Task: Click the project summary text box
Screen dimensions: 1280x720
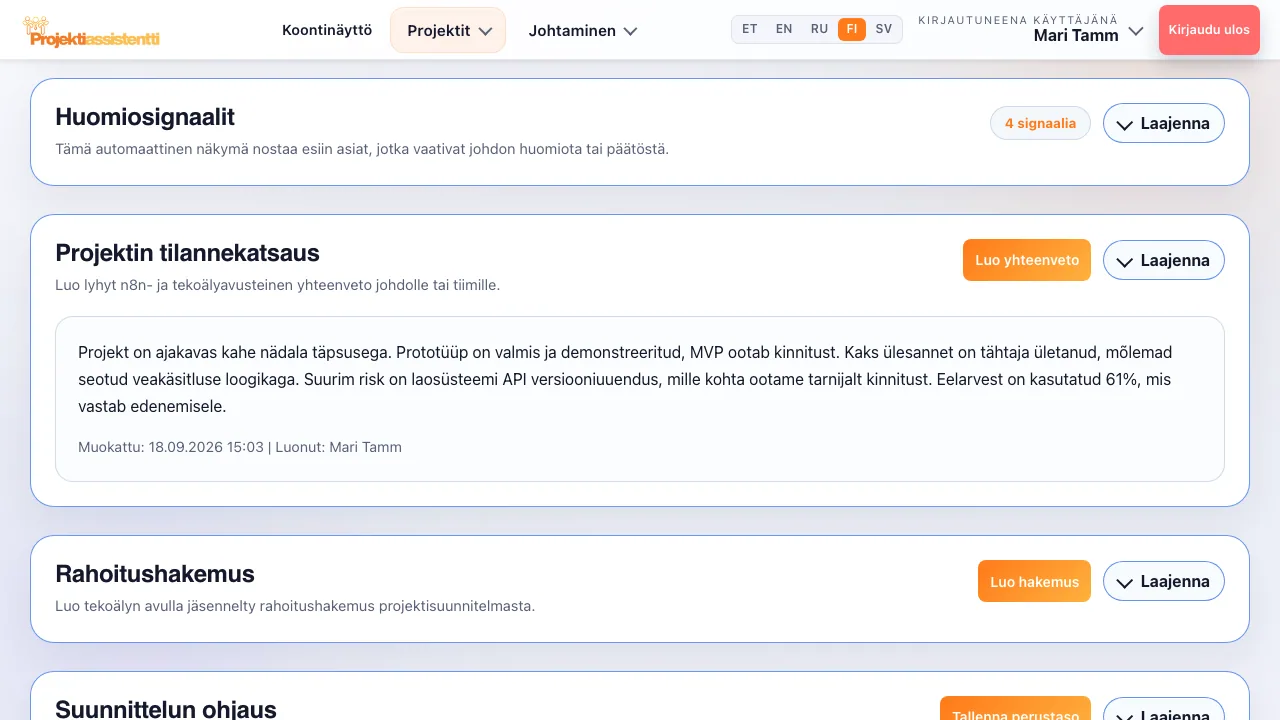Action: (x=640, y=399)
